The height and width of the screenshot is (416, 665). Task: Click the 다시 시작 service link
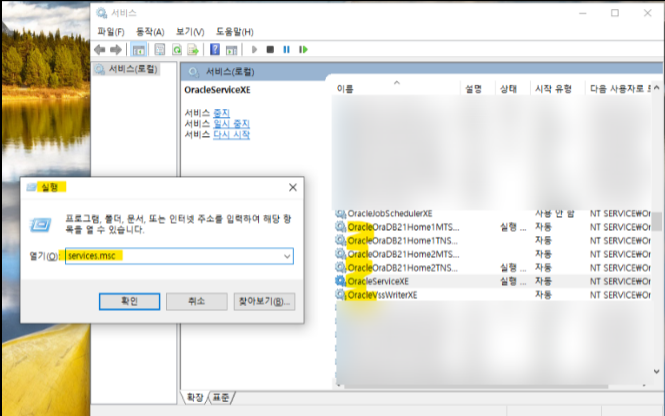(x=231, y=134)
